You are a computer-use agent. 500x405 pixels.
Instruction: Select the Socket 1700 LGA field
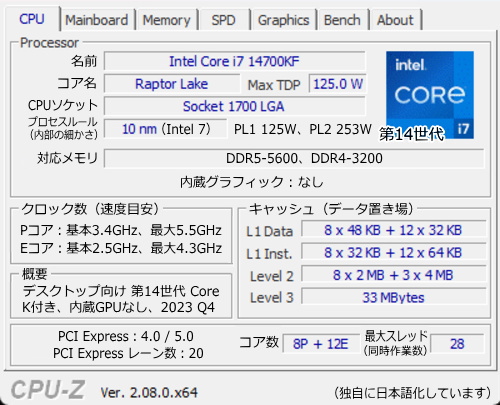point(234,106)
